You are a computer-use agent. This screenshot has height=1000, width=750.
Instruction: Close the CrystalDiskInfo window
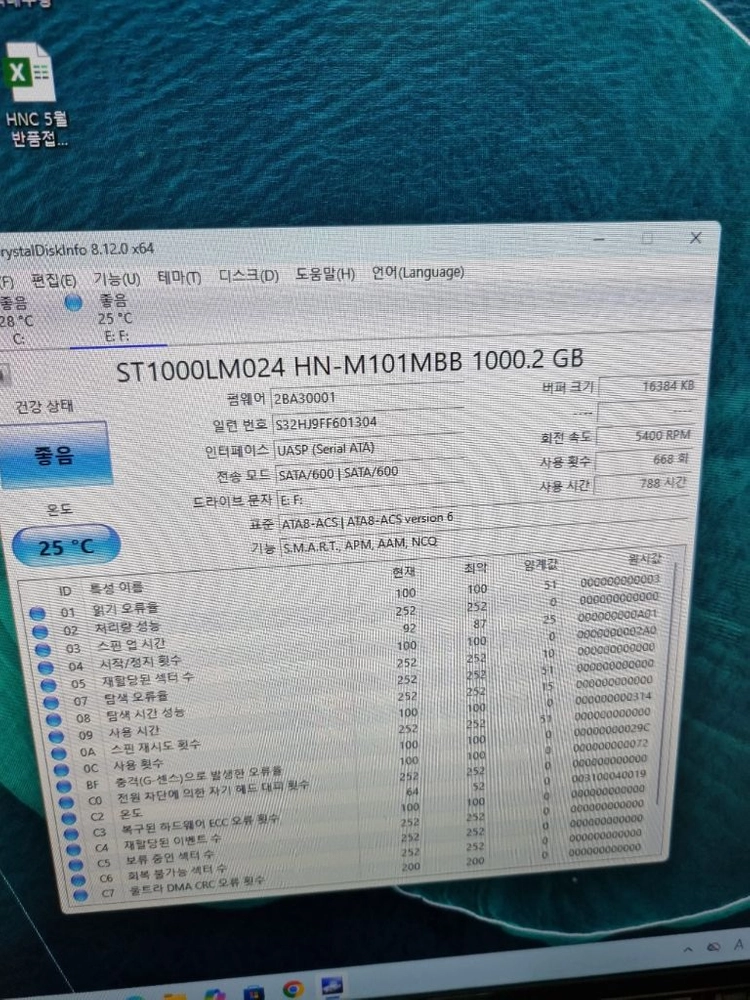(x=696, y=238)
